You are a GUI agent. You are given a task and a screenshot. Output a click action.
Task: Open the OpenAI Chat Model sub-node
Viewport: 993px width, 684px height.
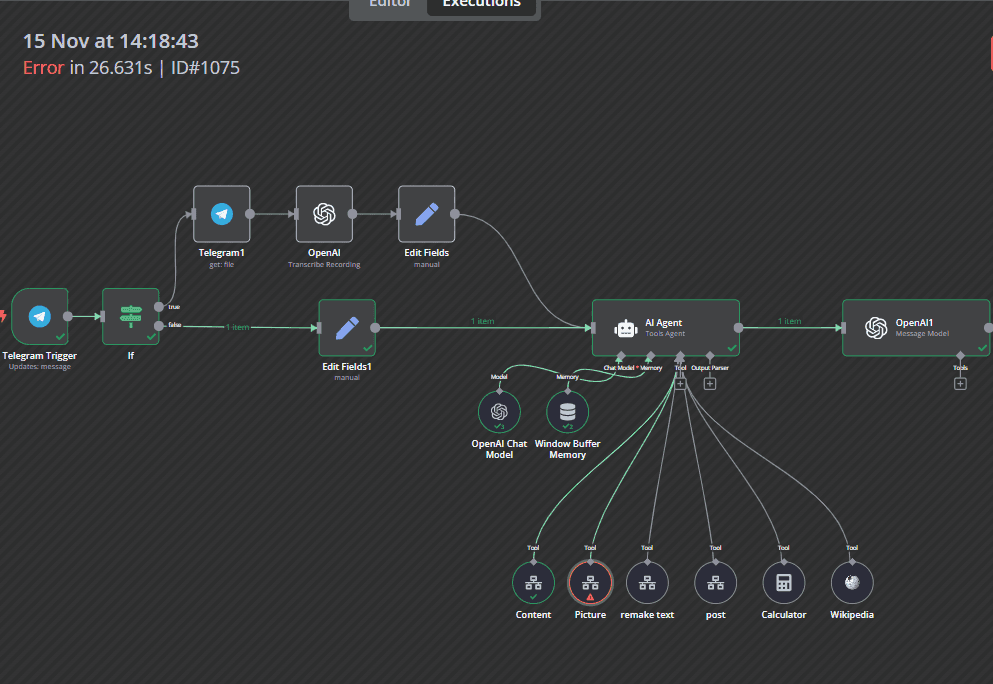coord(499,412)
